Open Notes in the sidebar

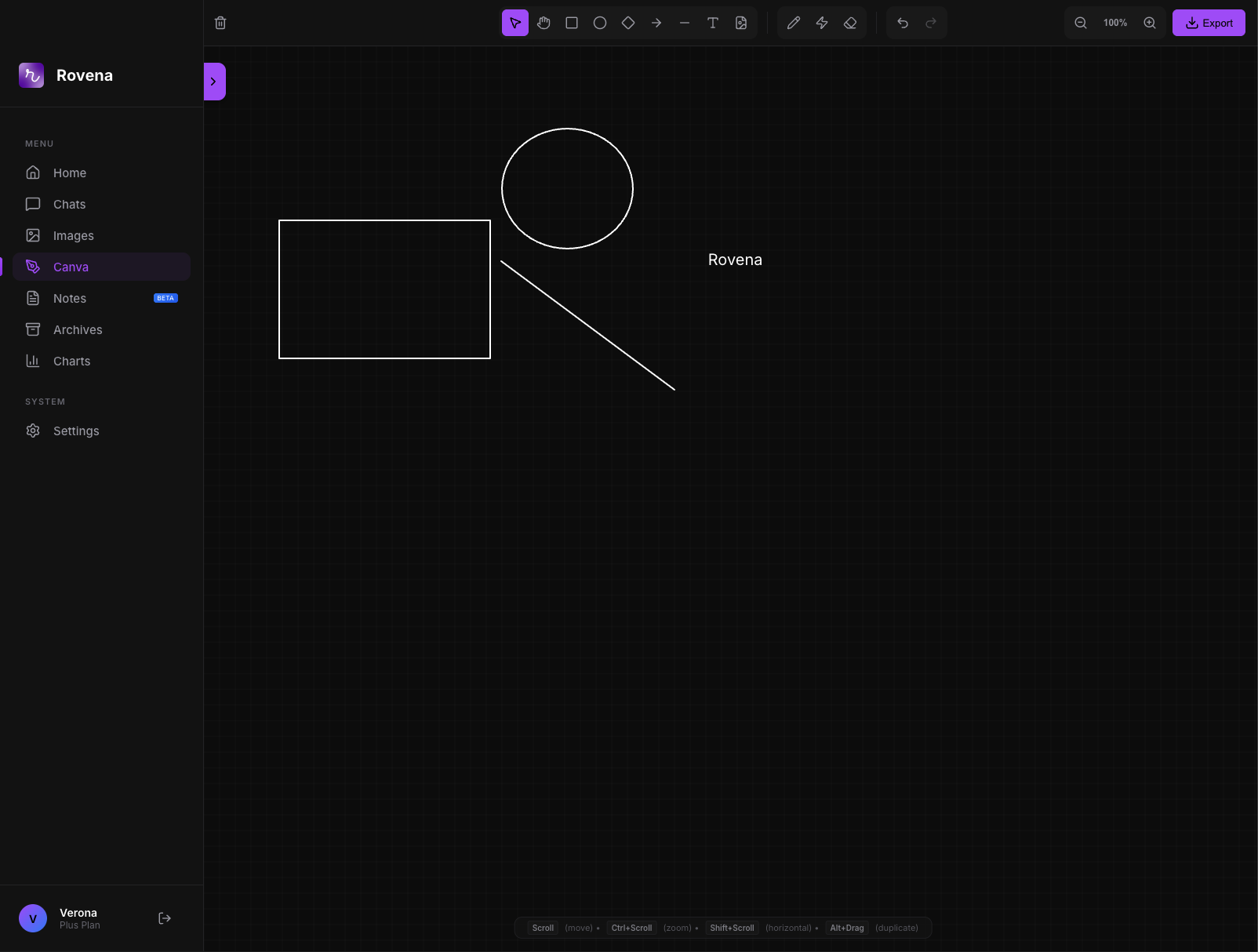[x=101, y=298]
